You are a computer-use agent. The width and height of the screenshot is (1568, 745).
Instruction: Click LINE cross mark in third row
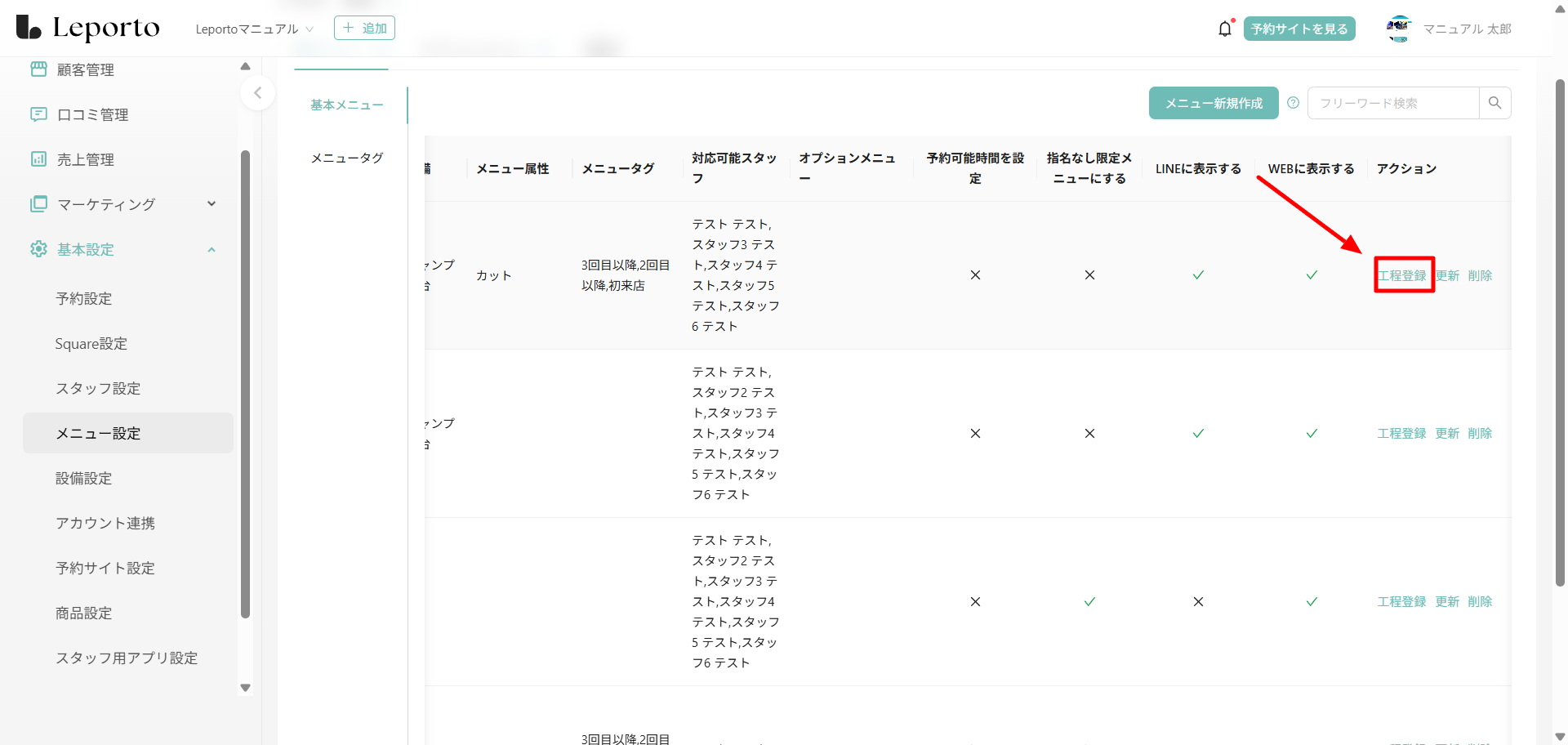pos(1198,601)
